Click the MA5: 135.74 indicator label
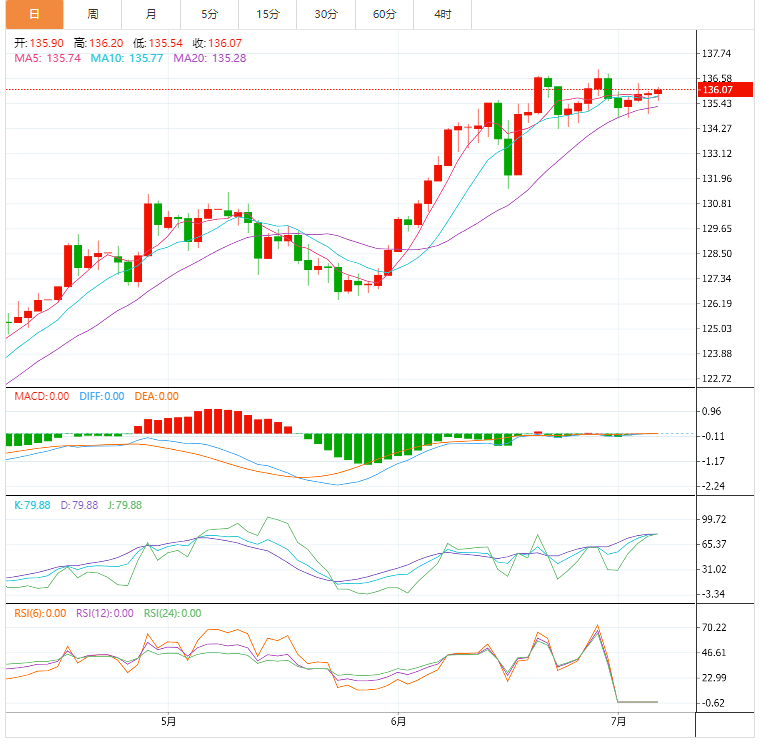This screenshot has width=764, height=747. pos(47,58)
